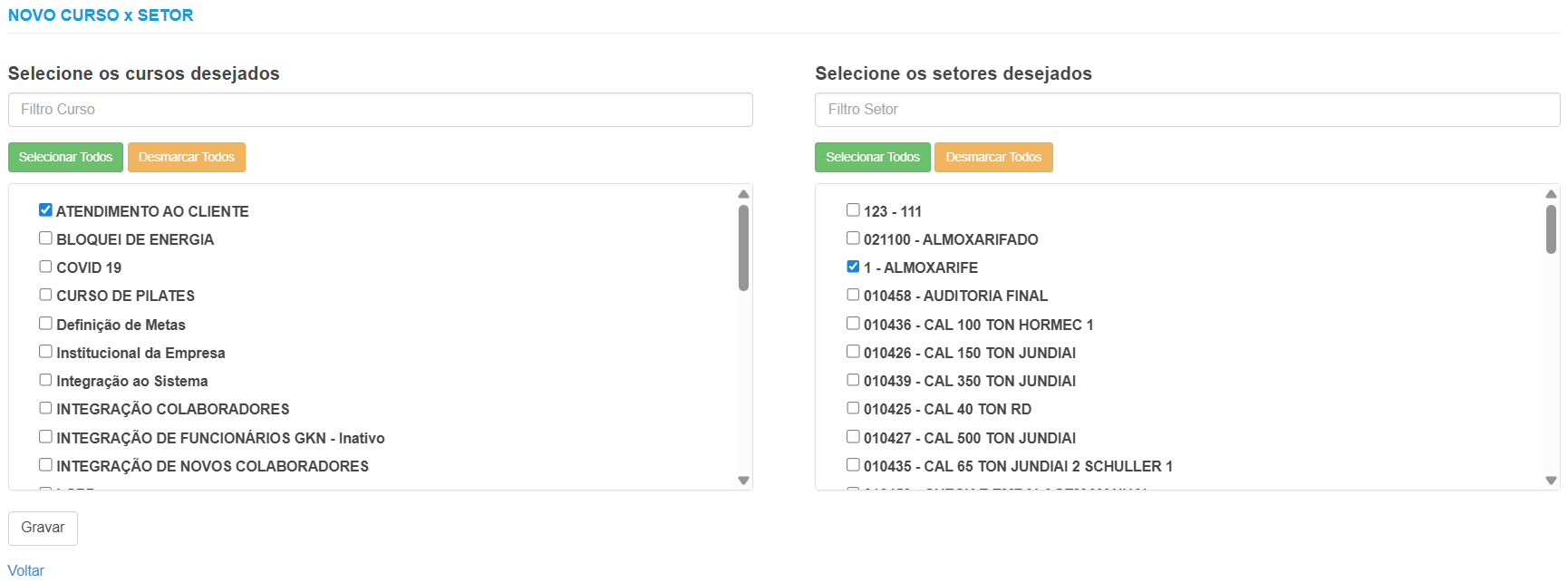
Task: Focus the Filtro Curso input field
Action: point(381,110)
